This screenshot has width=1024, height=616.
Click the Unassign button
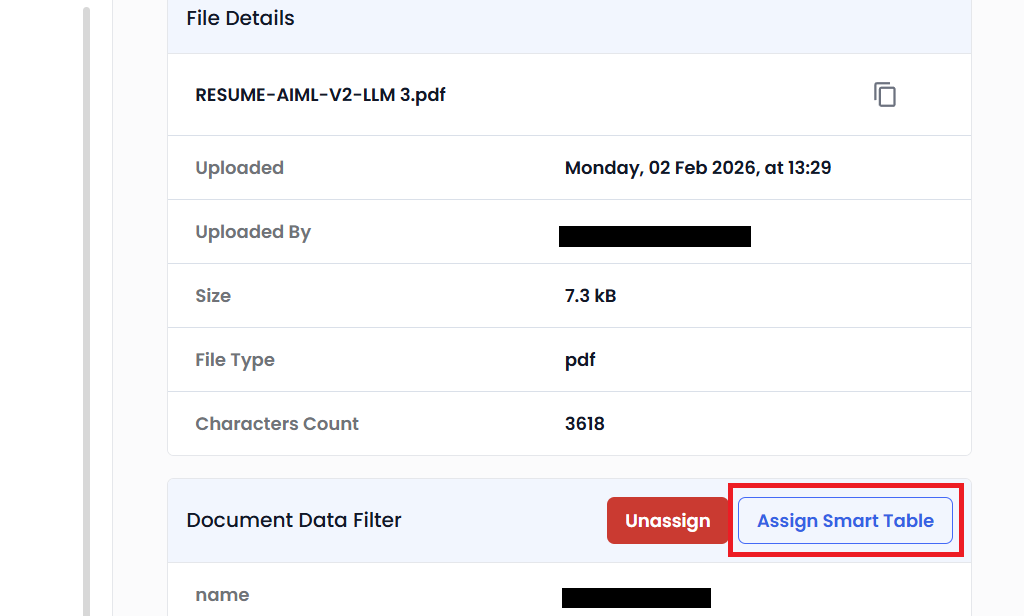[668, 520]
